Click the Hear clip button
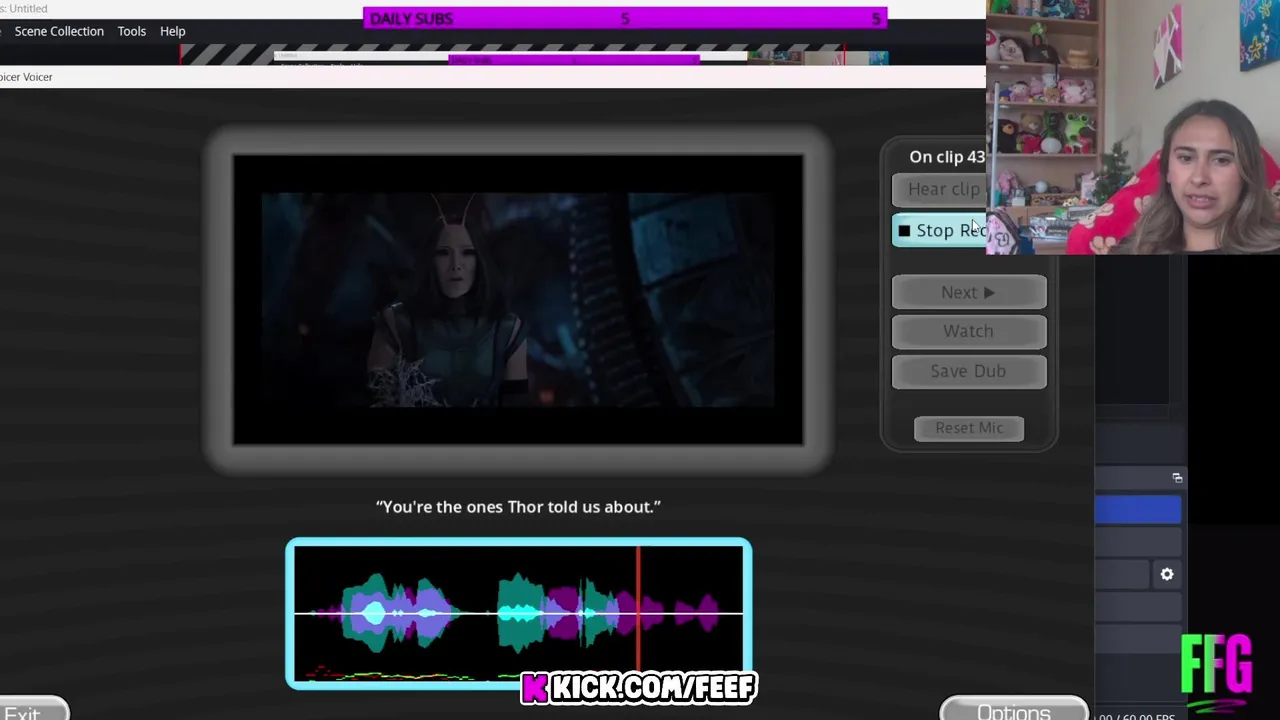The height and width of the screenshot is (720, 1280). point(940,189)
